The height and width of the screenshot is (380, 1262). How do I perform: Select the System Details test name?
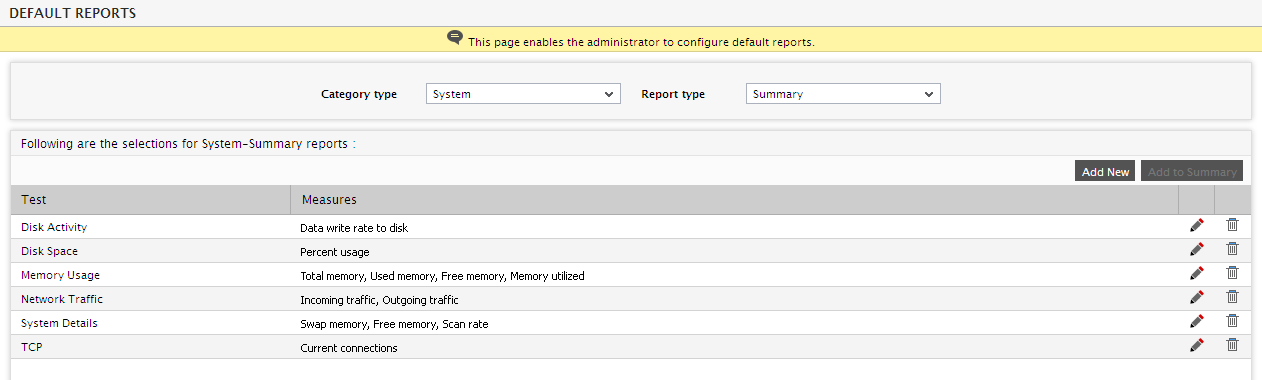point(59,323)
